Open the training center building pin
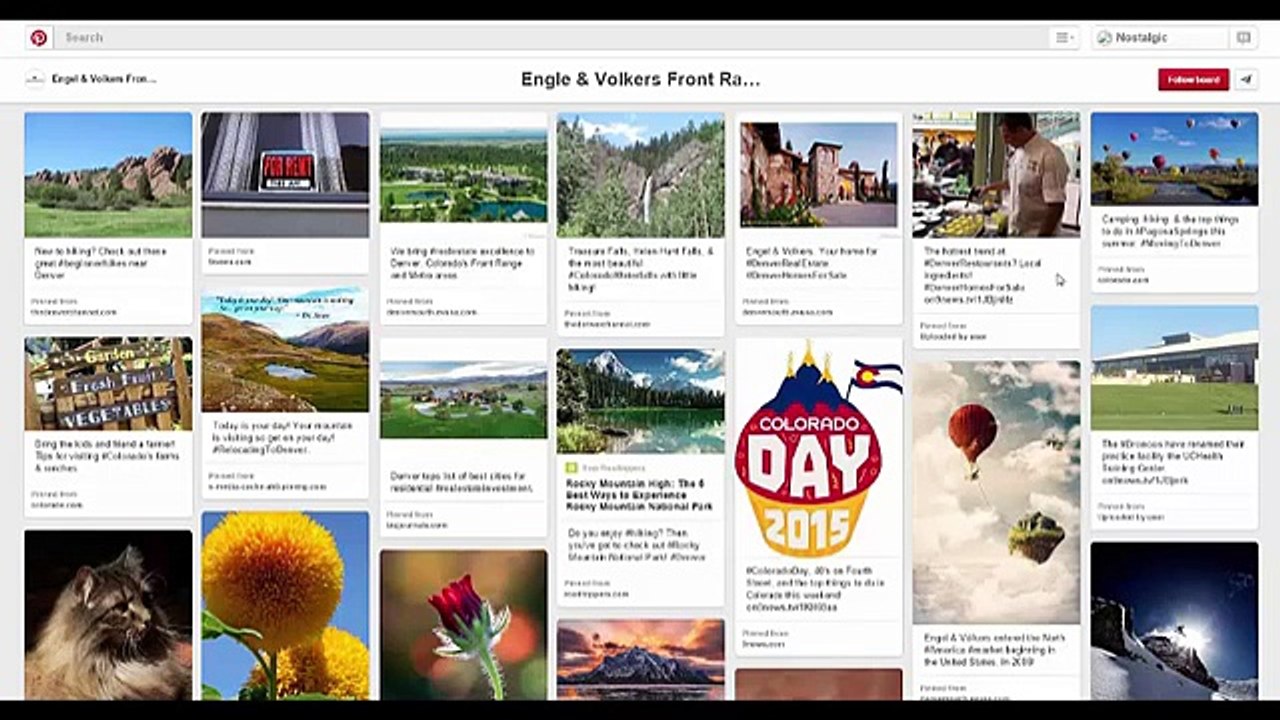The width and height of the screenshot is (1280, 720). 1174,367
